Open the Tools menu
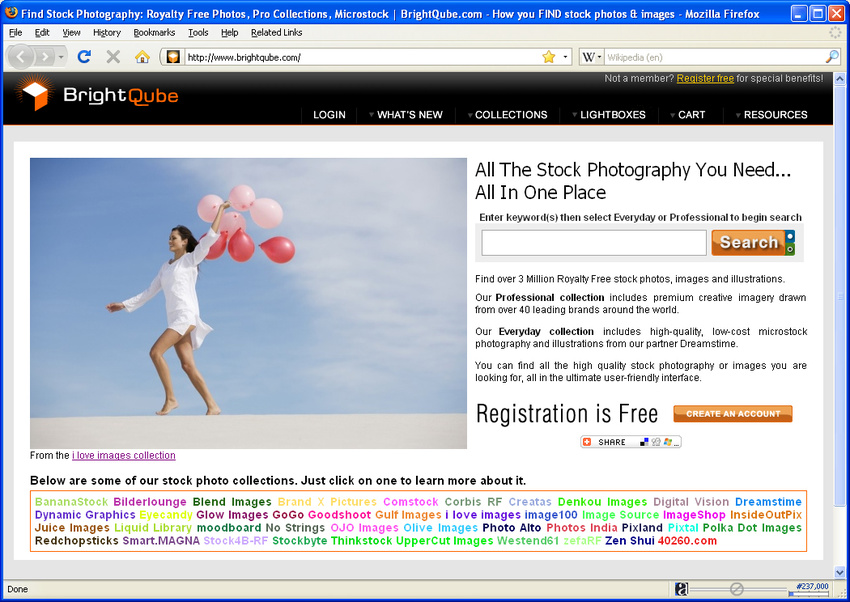Image resolution: width=850 pixels, height=602 pixels. pyautogui.click(x=198, y=33)
